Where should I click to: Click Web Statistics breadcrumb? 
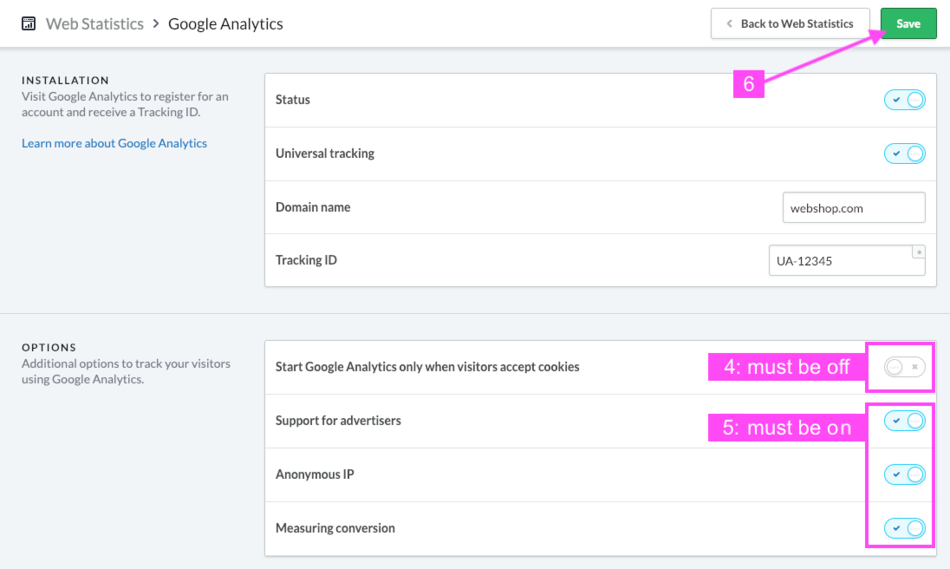click(x=95, y=24)
